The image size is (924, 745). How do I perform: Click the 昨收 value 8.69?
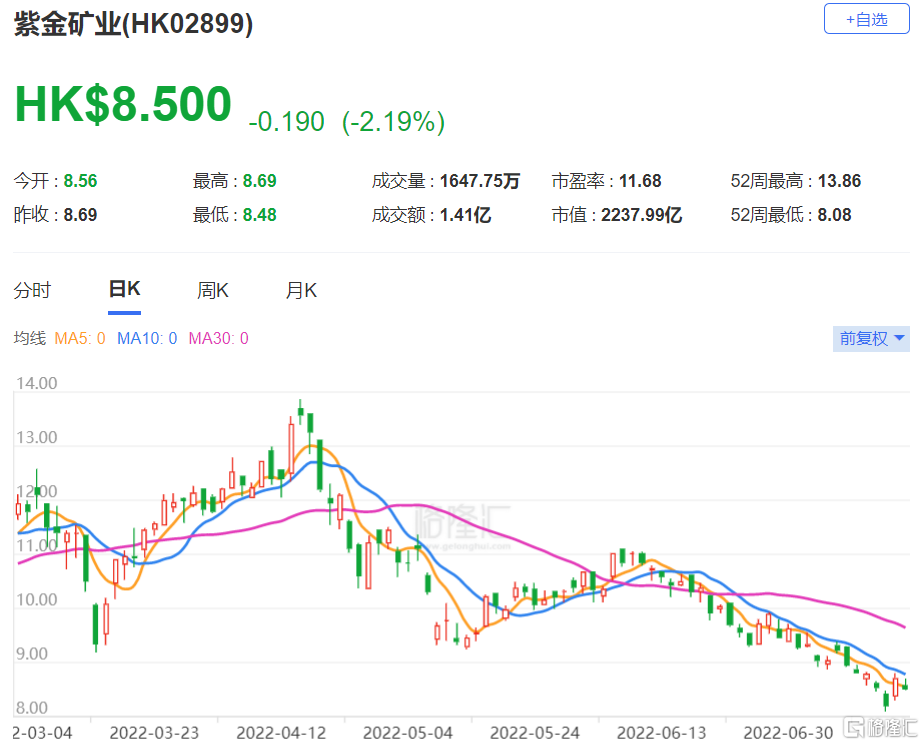pos(80,215)
